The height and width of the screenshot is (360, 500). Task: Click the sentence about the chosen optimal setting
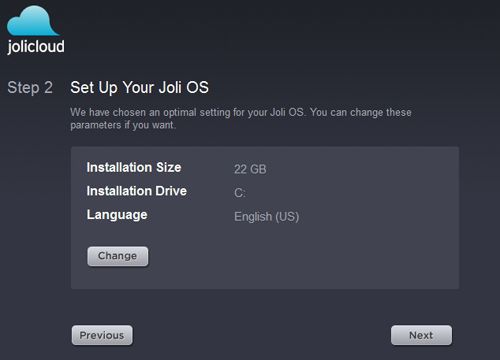point(188,112)
